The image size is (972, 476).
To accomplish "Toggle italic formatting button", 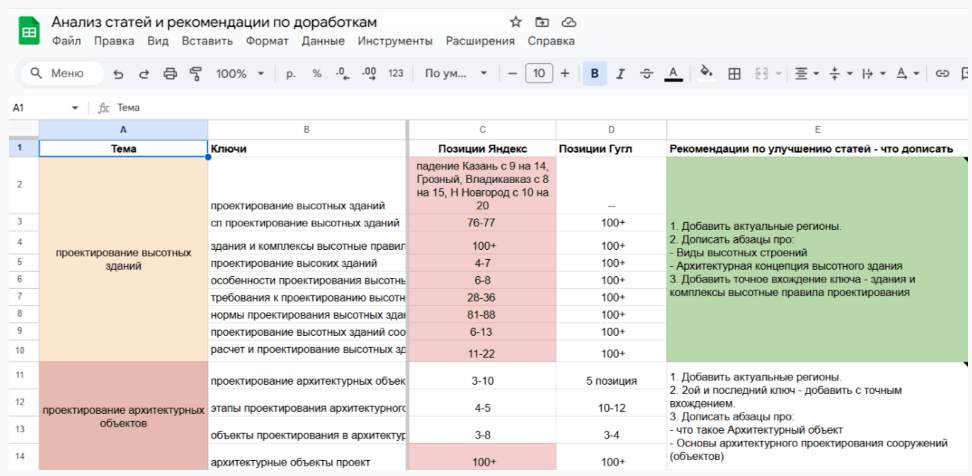I will (x=621, y=73).
